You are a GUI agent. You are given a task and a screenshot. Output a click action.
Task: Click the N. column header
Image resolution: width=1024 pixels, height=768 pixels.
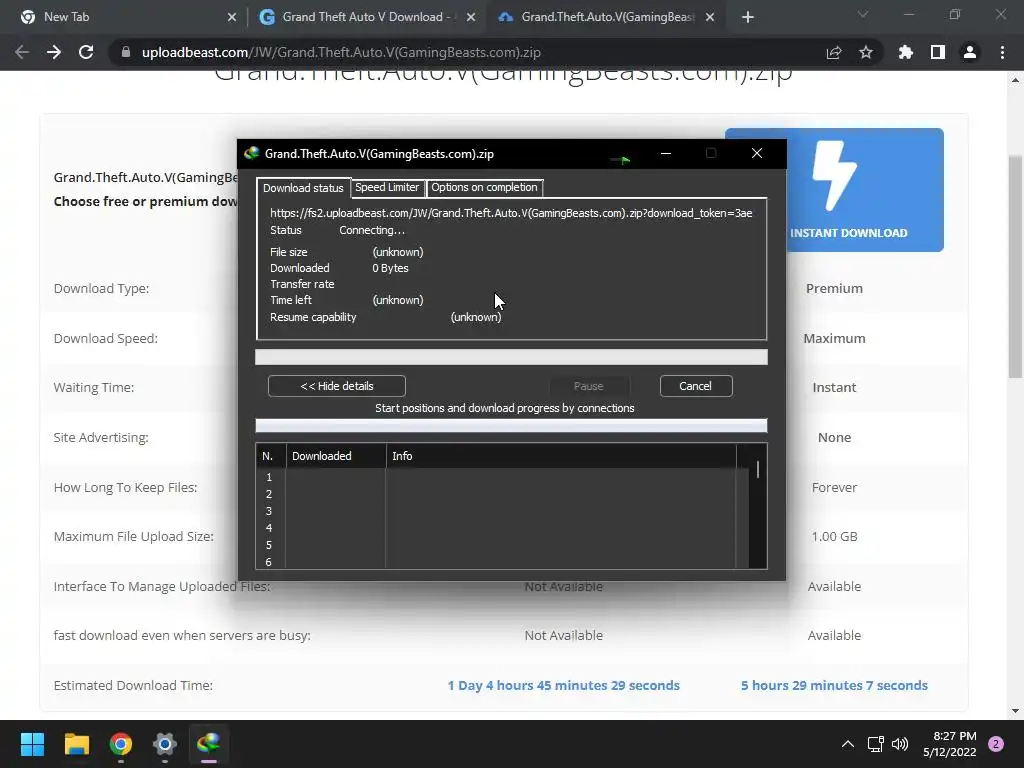271,456
